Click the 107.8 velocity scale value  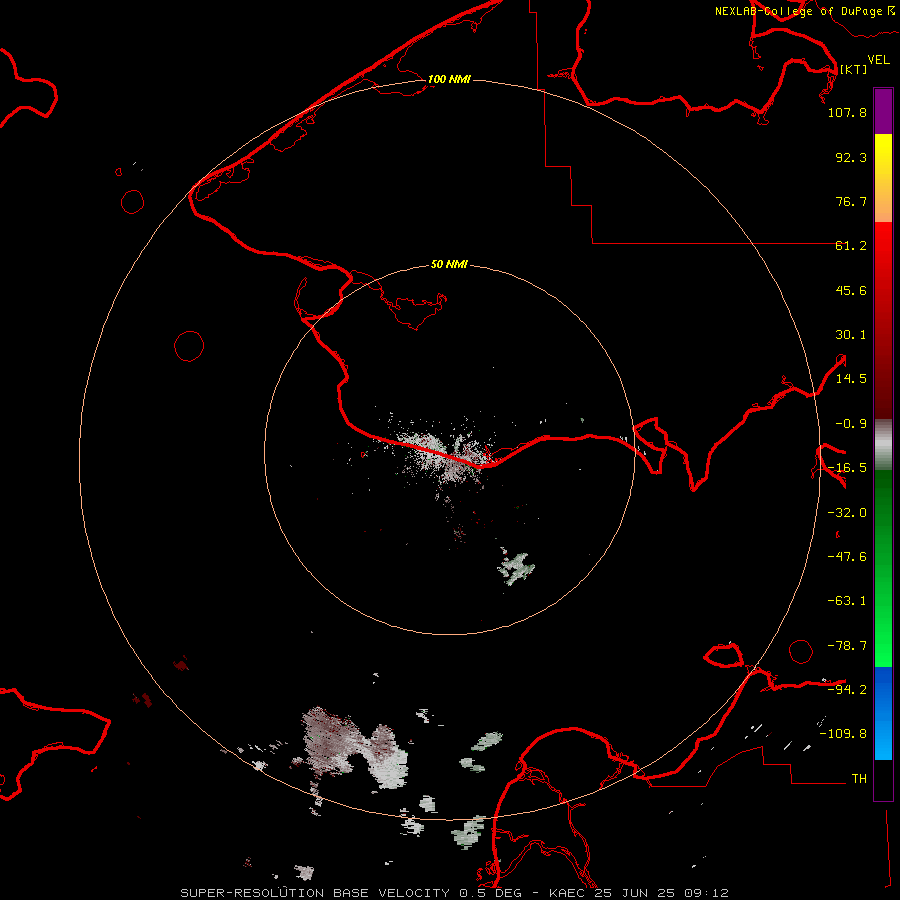[847, 112]
